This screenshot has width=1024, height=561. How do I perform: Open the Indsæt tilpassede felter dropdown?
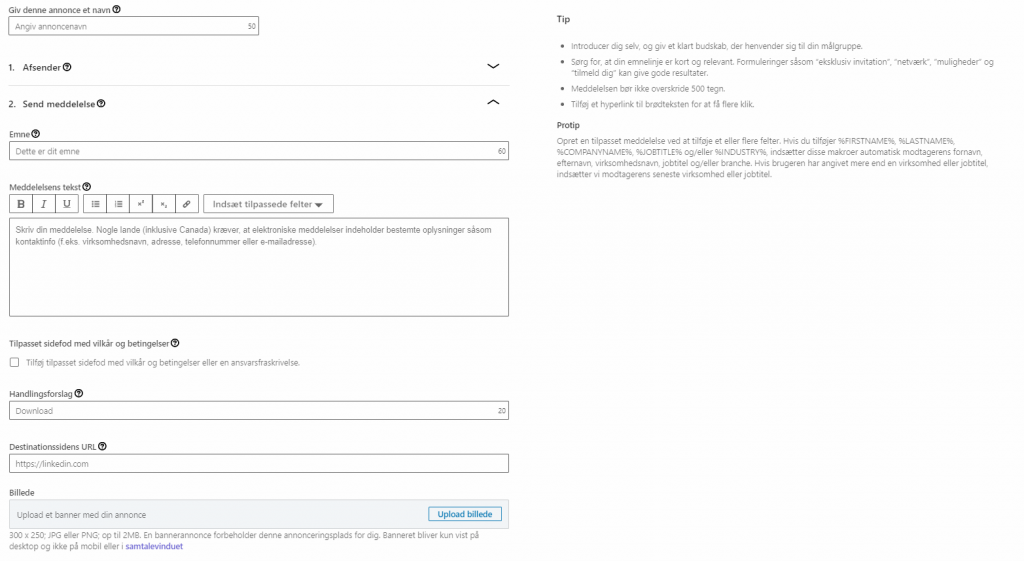[268, 204]
